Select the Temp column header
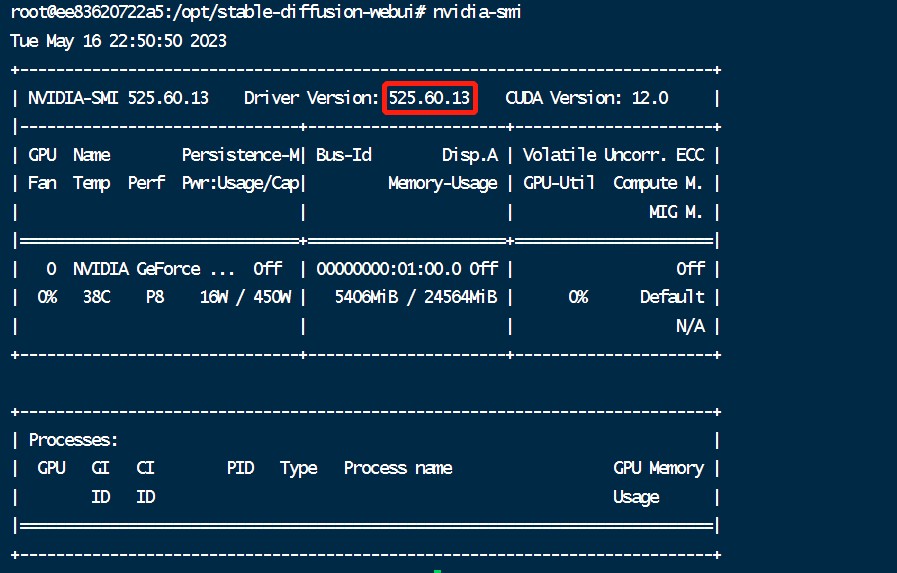This screenshot has height=573, width=897. [x=92, y=184]
